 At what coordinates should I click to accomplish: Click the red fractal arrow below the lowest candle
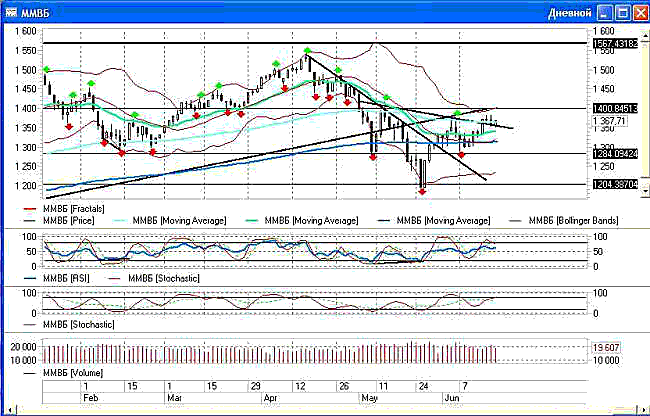(422, 192)
